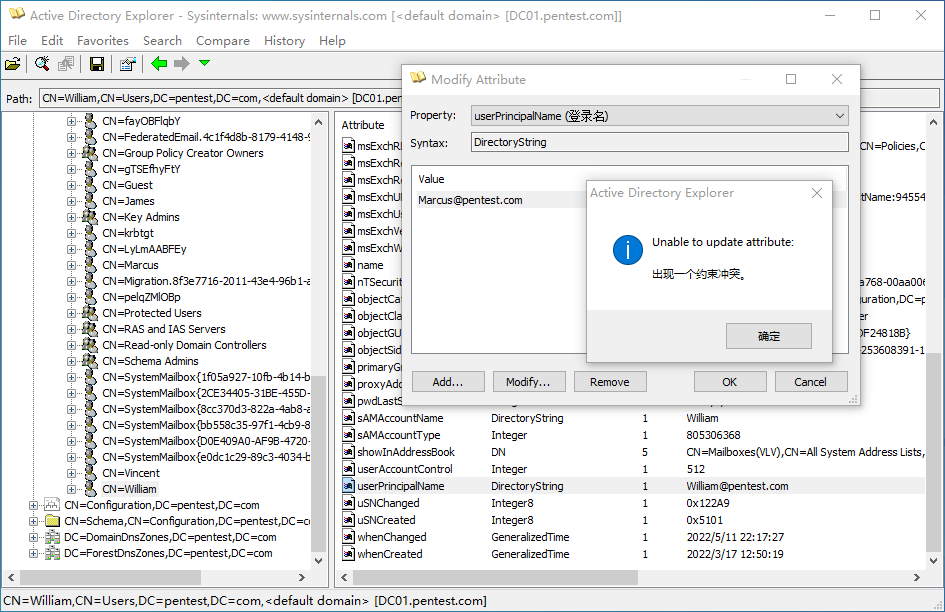The width and height of the screenshot is (945, 612).
Task: Click the book icon in Modify Attribute title
Action: pos(418,78)
